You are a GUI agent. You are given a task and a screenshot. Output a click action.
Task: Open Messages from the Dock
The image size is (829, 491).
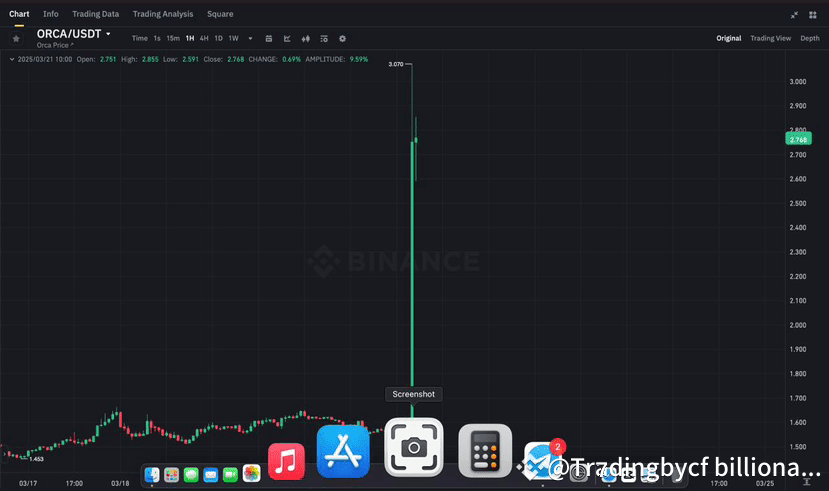click(191, 475)
